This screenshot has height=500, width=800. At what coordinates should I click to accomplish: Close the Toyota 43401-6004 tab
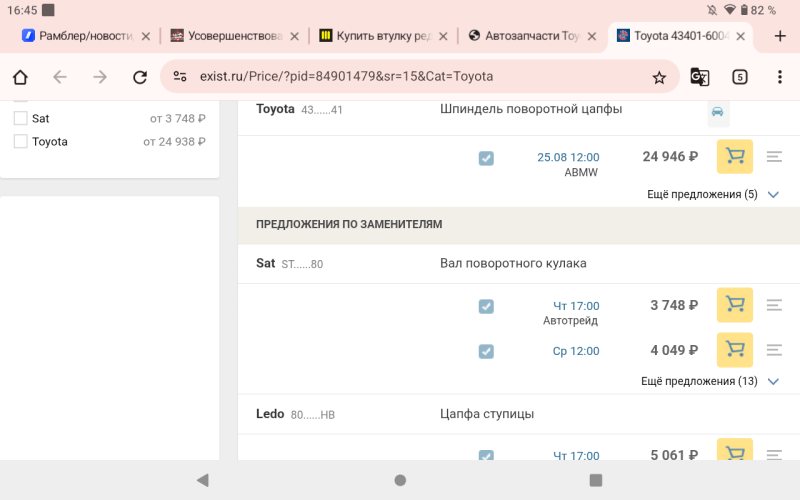[741, 36]
